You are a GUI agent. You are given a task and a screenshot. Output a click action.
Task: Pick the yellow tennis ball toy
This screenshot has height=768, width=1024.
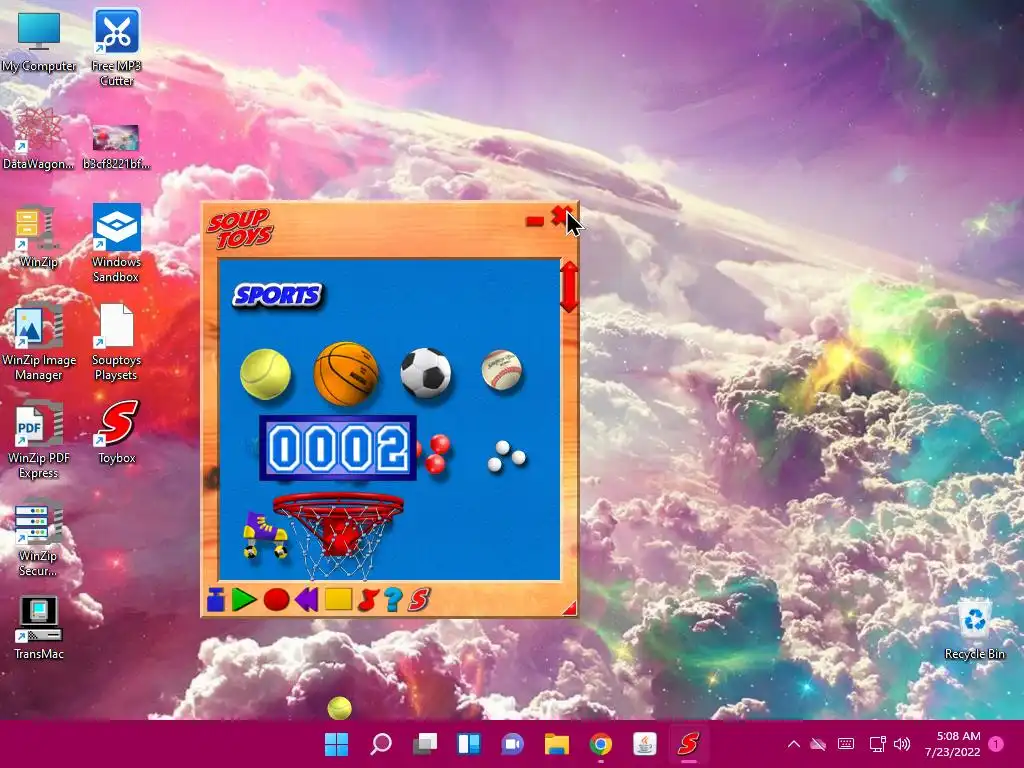(x=265, y=374)
